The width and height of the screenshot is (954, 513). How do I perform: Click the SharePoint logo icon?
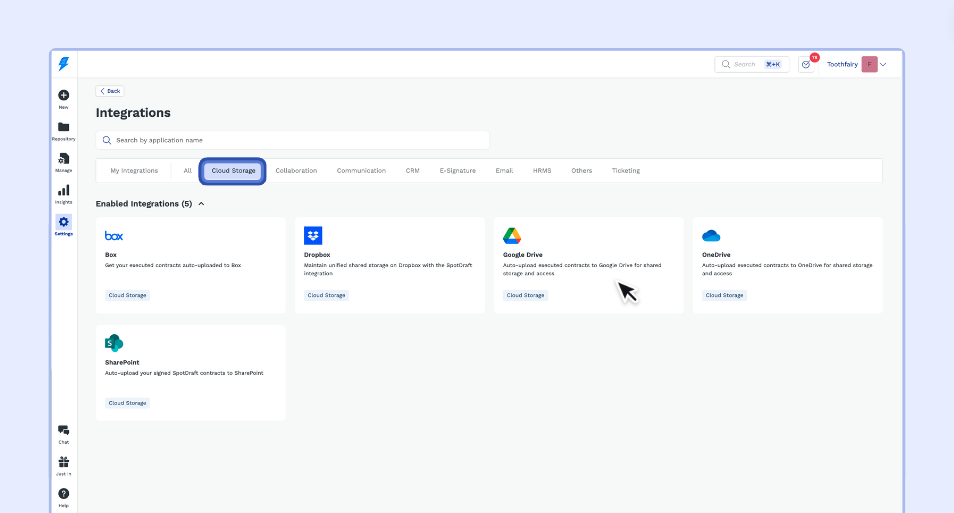click(x=114, y=343)
